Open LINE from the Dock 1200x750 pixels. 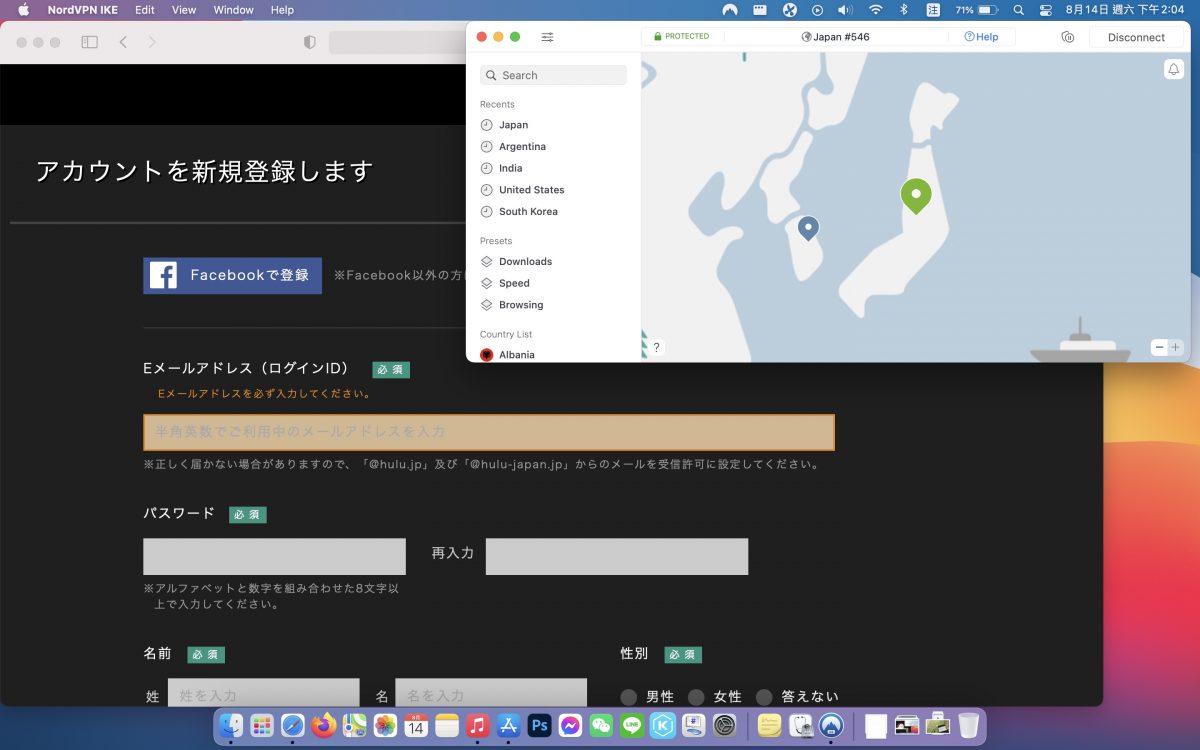(632, 726)
